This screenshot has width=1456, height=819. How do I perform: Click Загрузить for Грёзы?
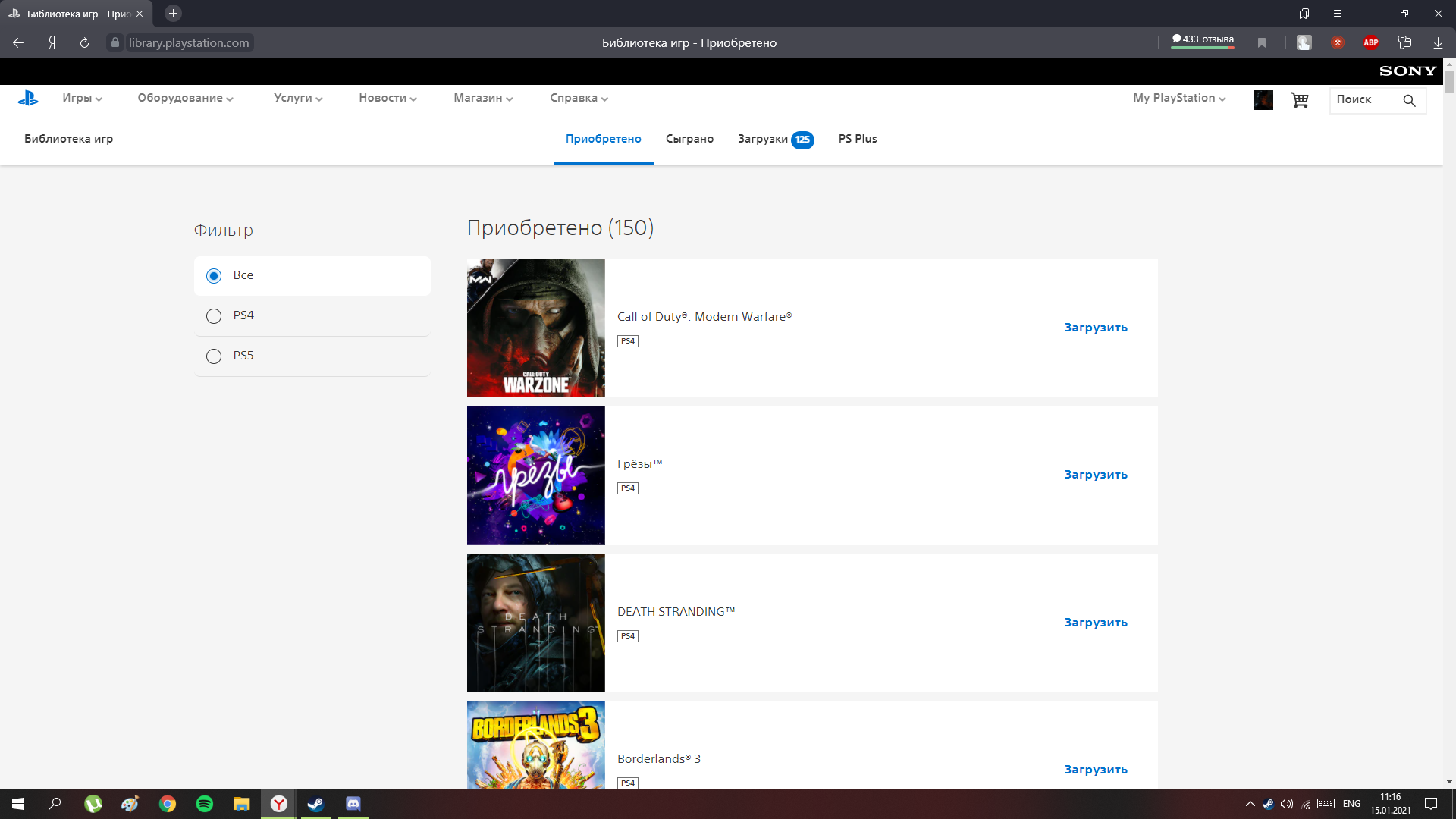[1096, 475]
